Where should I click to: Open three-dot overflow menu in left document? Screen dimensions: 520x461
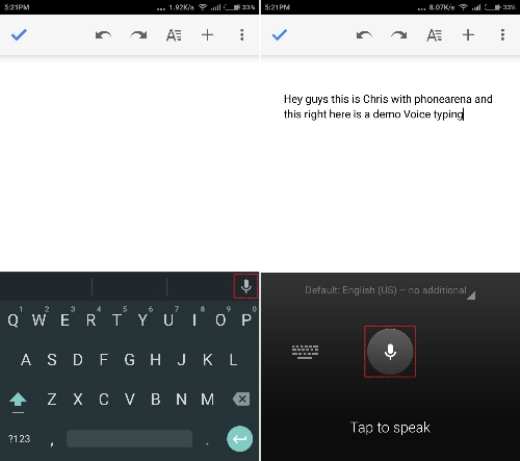coord(242,35)
